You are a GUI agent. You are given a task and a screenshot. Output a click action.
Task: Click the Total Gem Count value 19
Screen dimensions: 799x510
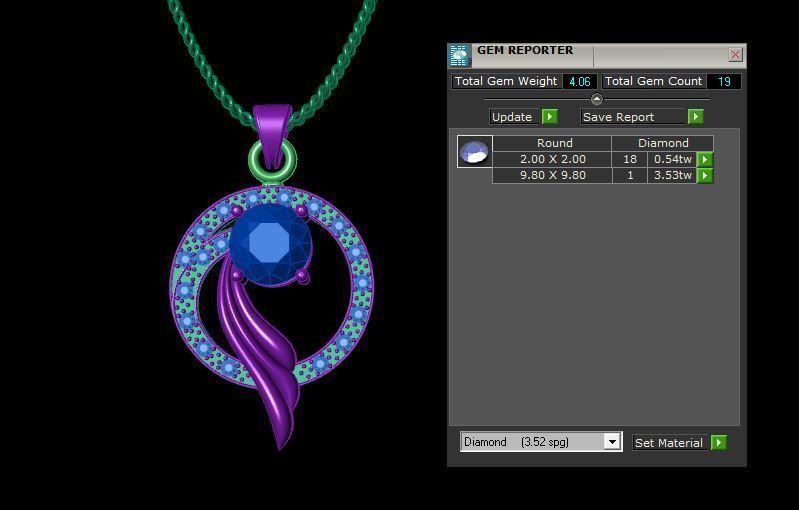coord(724,82)
